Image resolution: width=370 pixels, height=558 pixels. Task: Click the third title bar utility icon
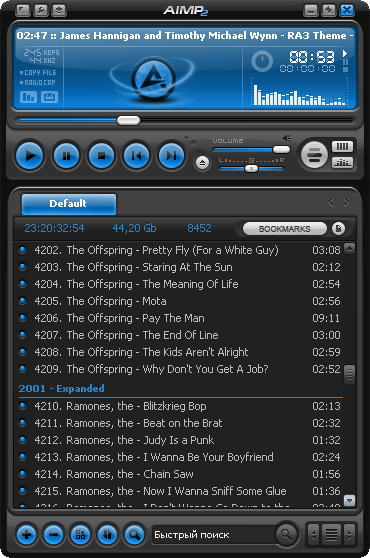(x=59, y=10)
